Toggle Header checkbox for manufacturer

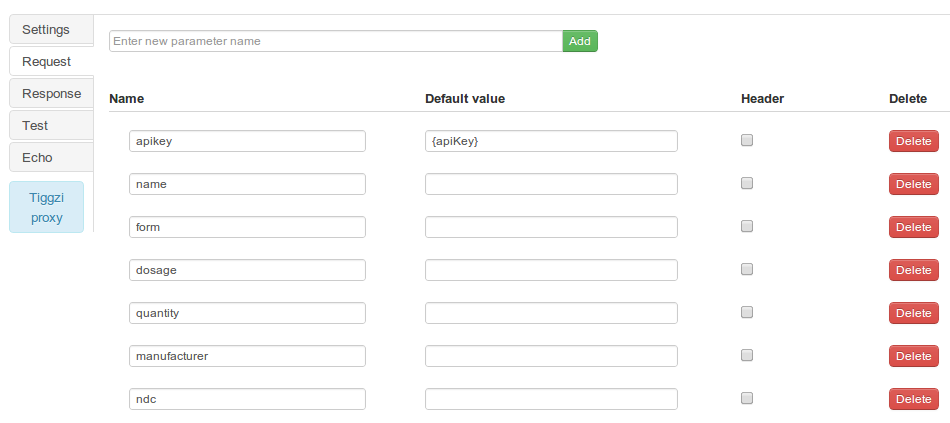(747, 355)
